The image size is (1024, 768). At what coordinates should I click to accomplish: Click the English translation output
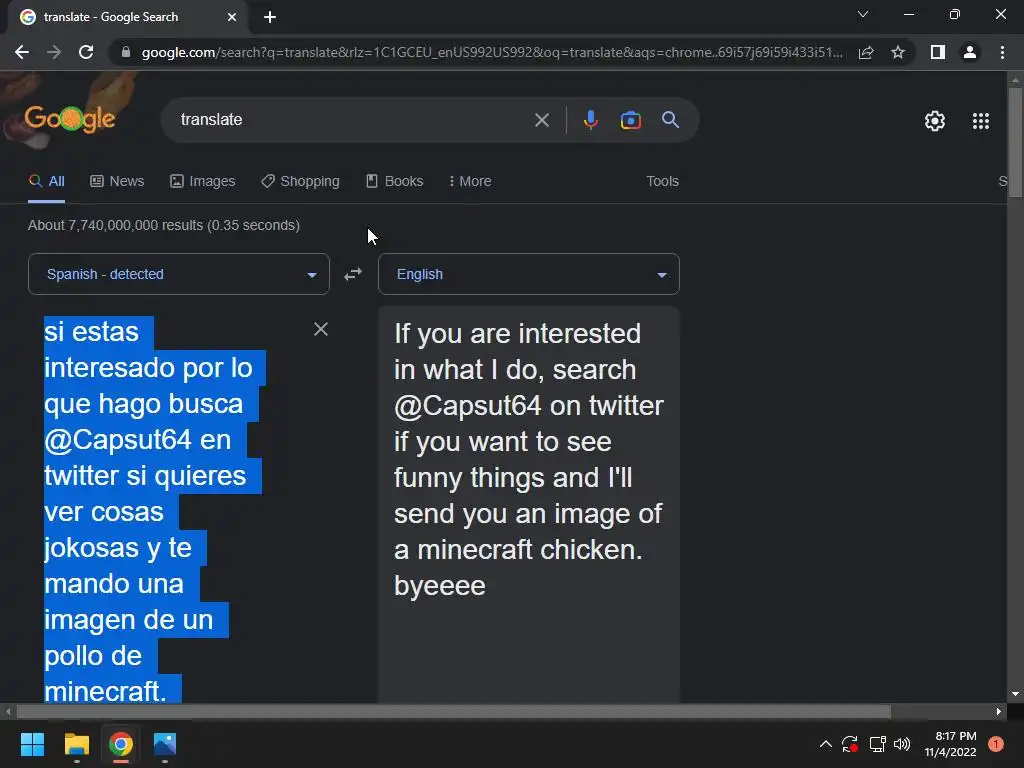tap(528, 459)
